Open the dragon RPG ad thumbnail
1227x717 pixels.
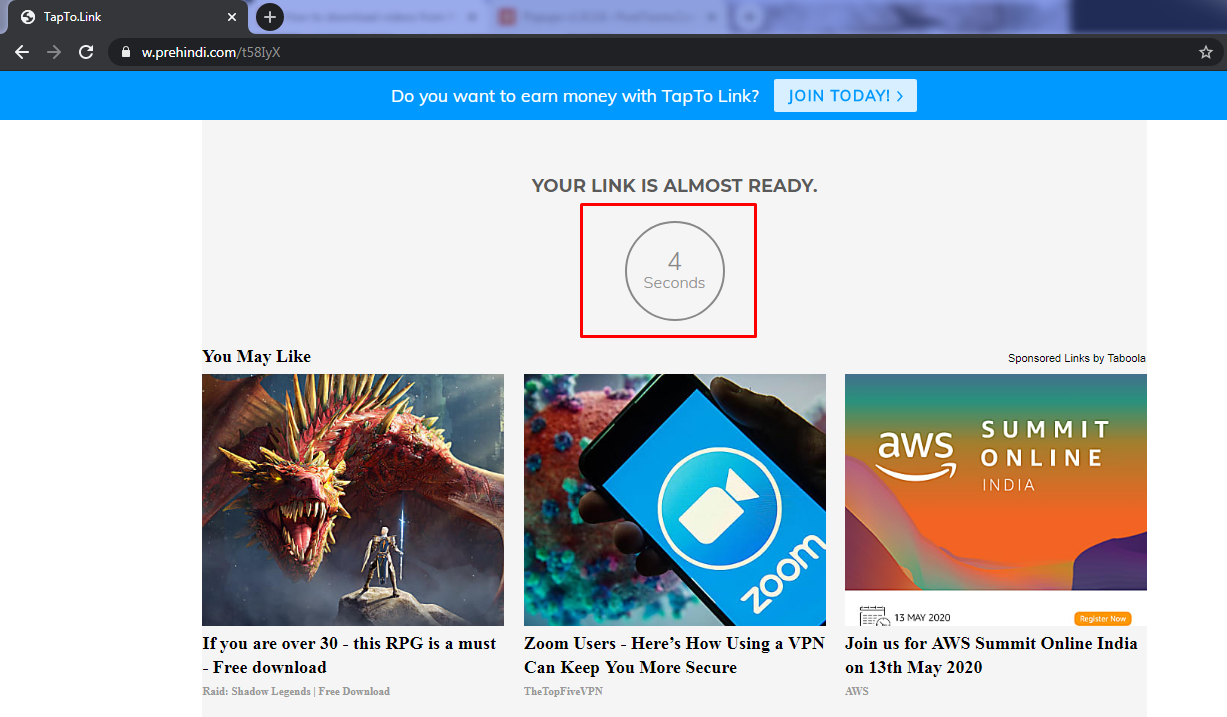point(353,500)
